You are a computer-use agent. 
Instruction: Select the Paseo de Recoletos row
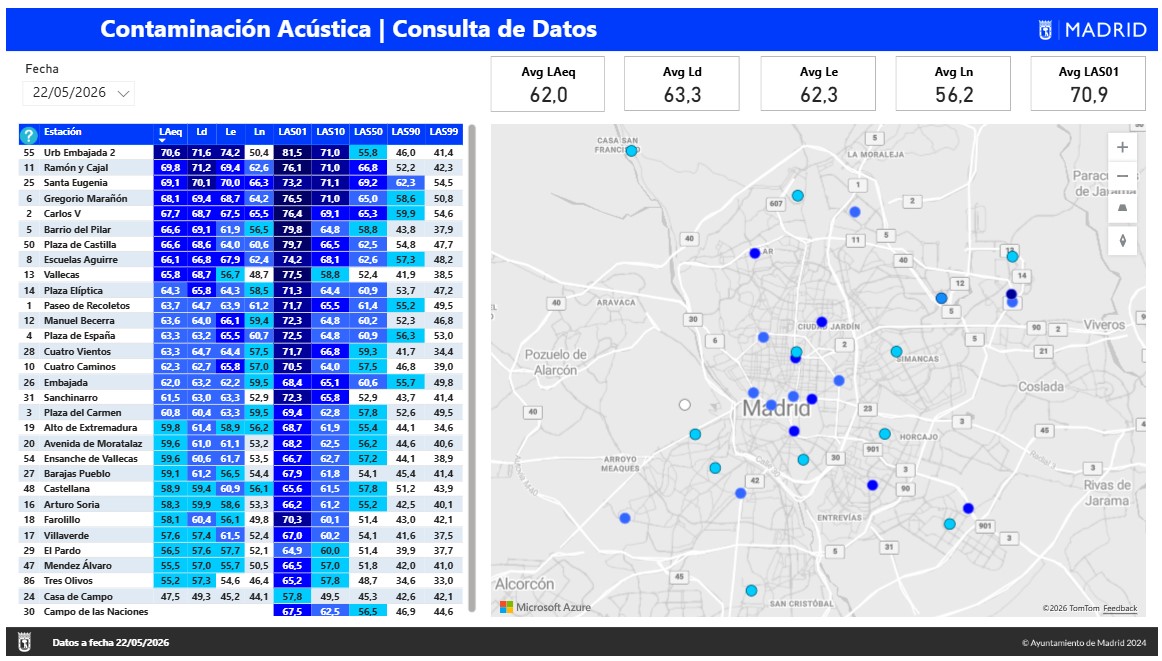click(x=241, y=305)
